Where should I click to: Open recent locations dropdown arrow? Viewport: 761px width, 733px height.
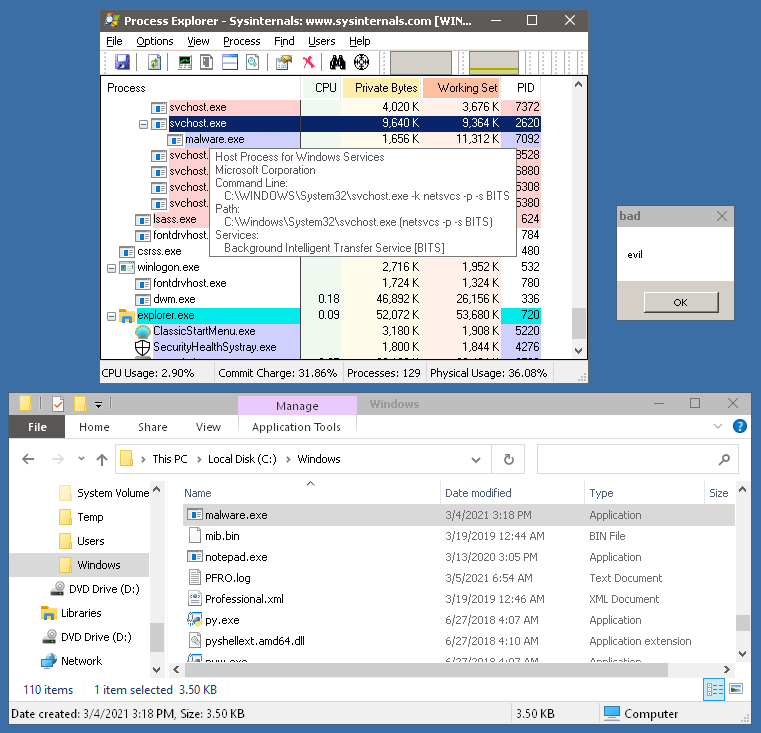[x=81, y=459]
